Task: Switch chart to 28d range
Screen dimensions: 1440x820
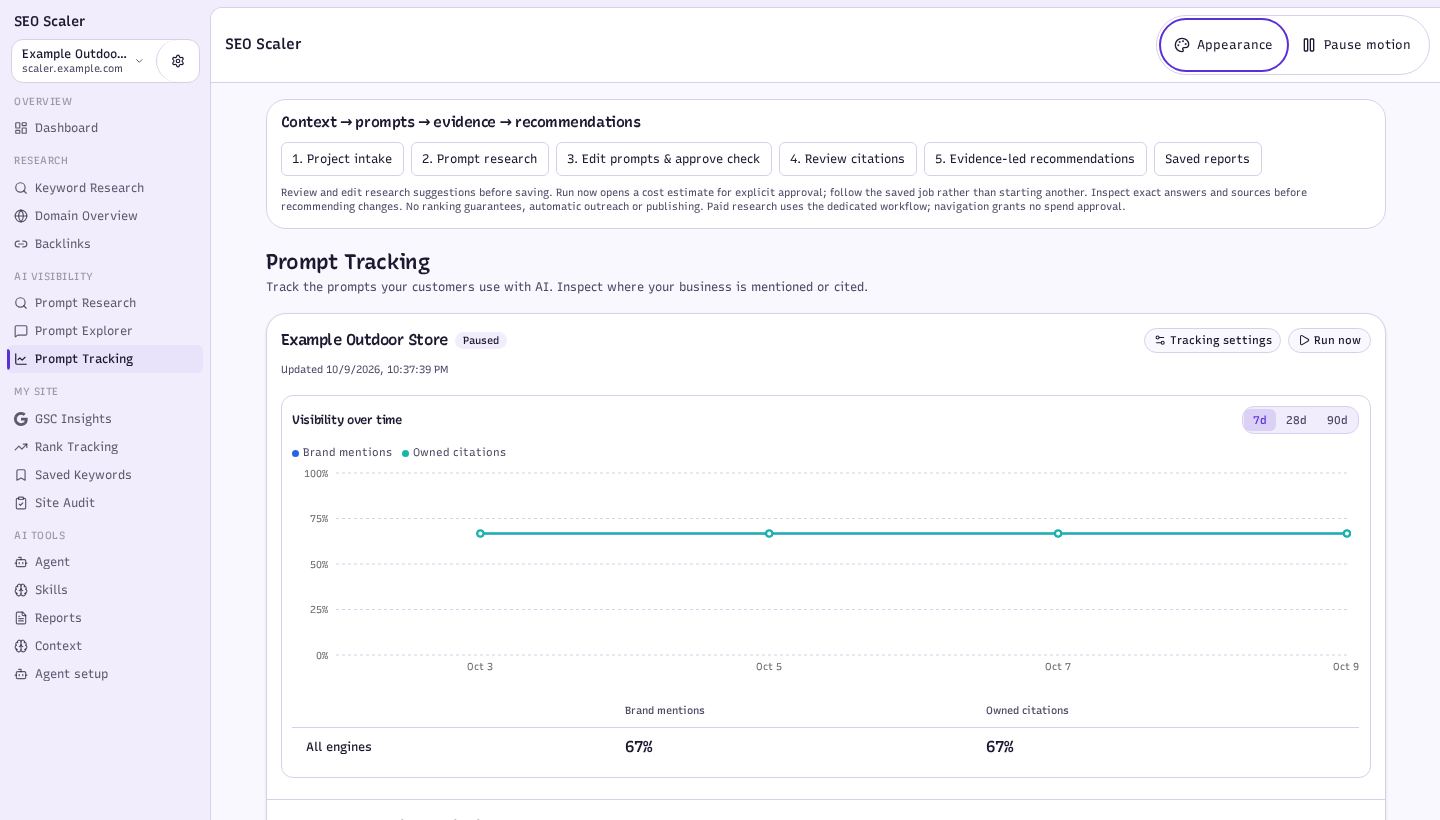Action: (x=1296, y=420)
